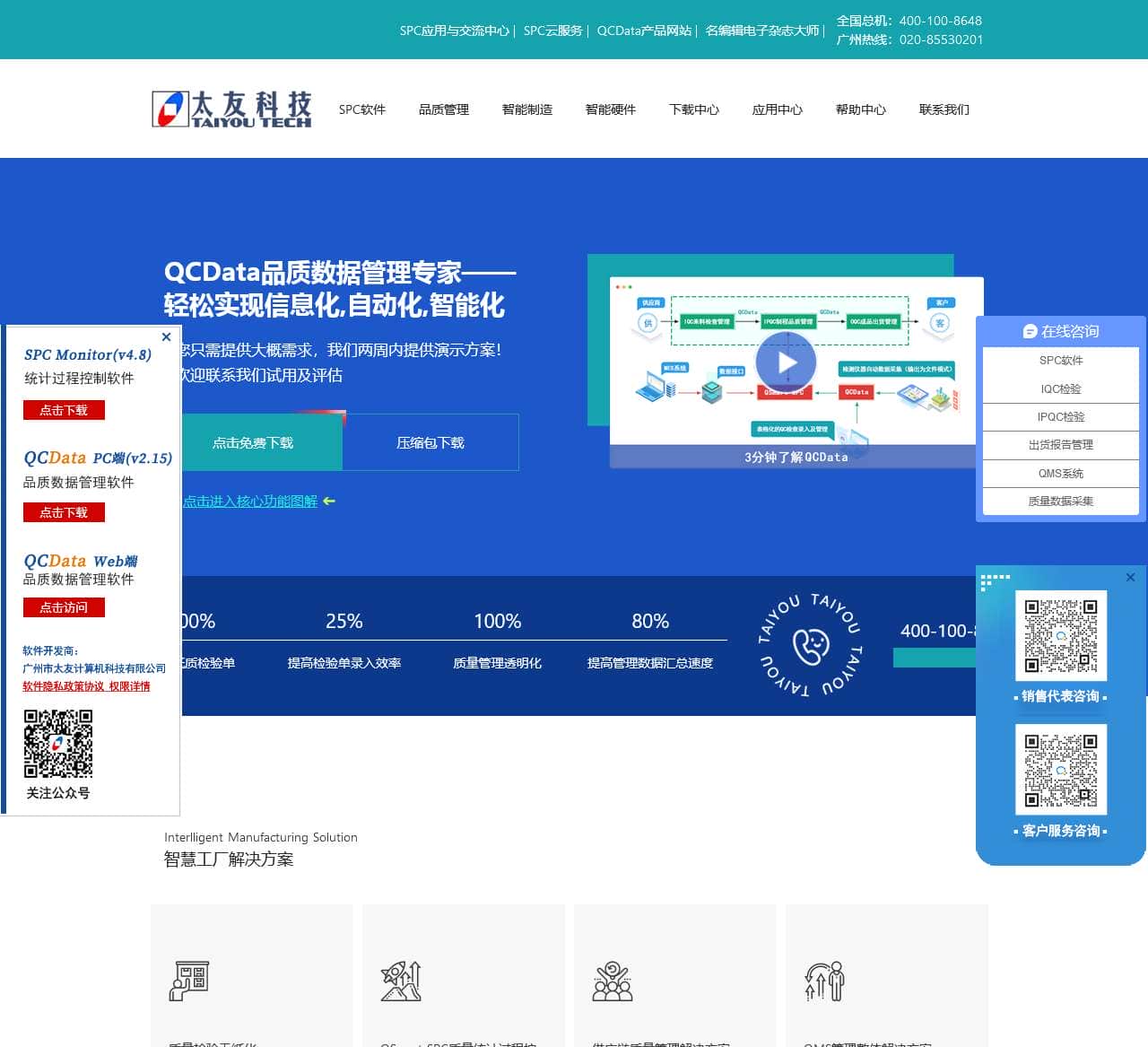
Task: Open SPC应用与交流中心 top link
Action: (x=455, y=31)
